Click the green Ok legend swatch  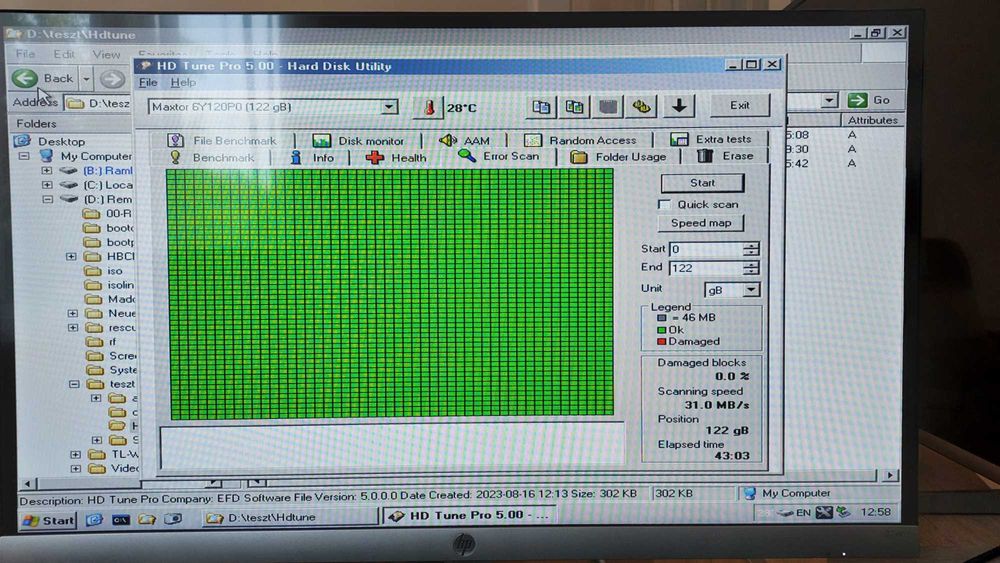(661, 330)
